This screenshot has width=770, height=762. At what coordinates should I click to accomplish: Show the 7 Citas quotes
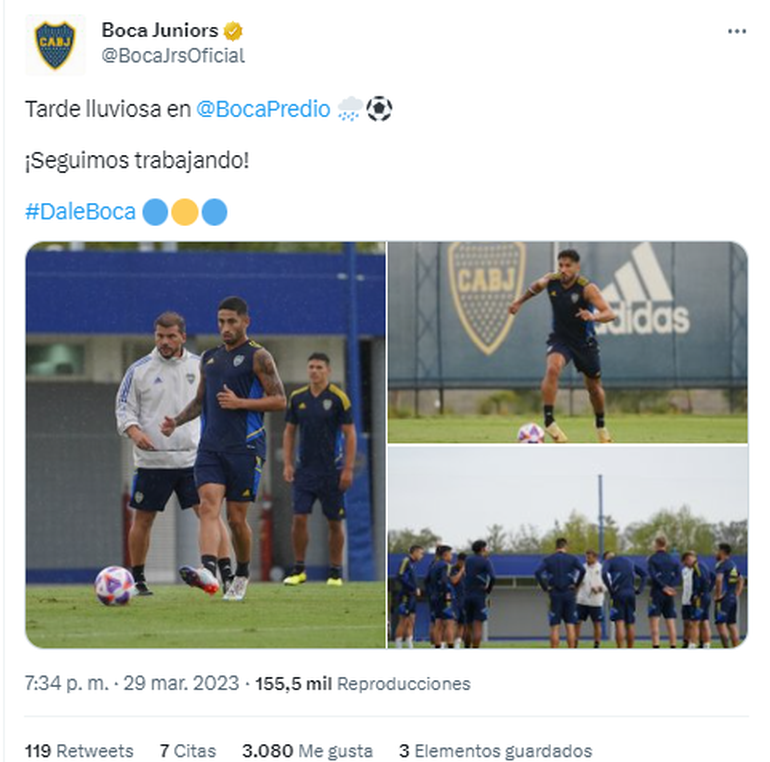point(188,751)
